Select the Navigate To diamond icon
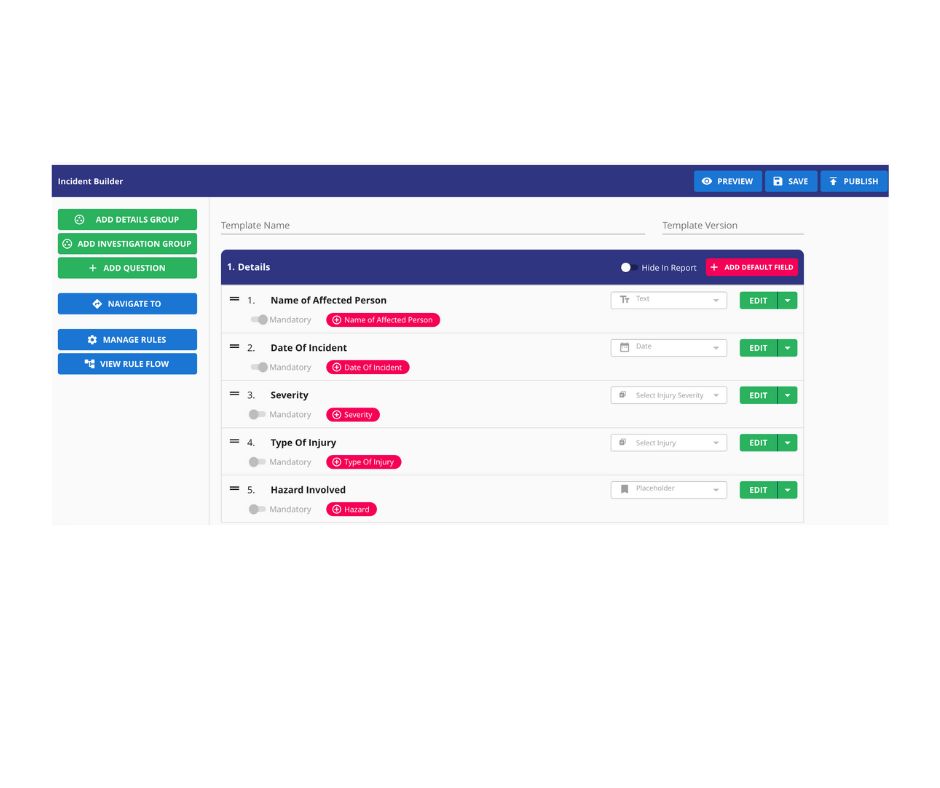 click(x=97, y=304)
